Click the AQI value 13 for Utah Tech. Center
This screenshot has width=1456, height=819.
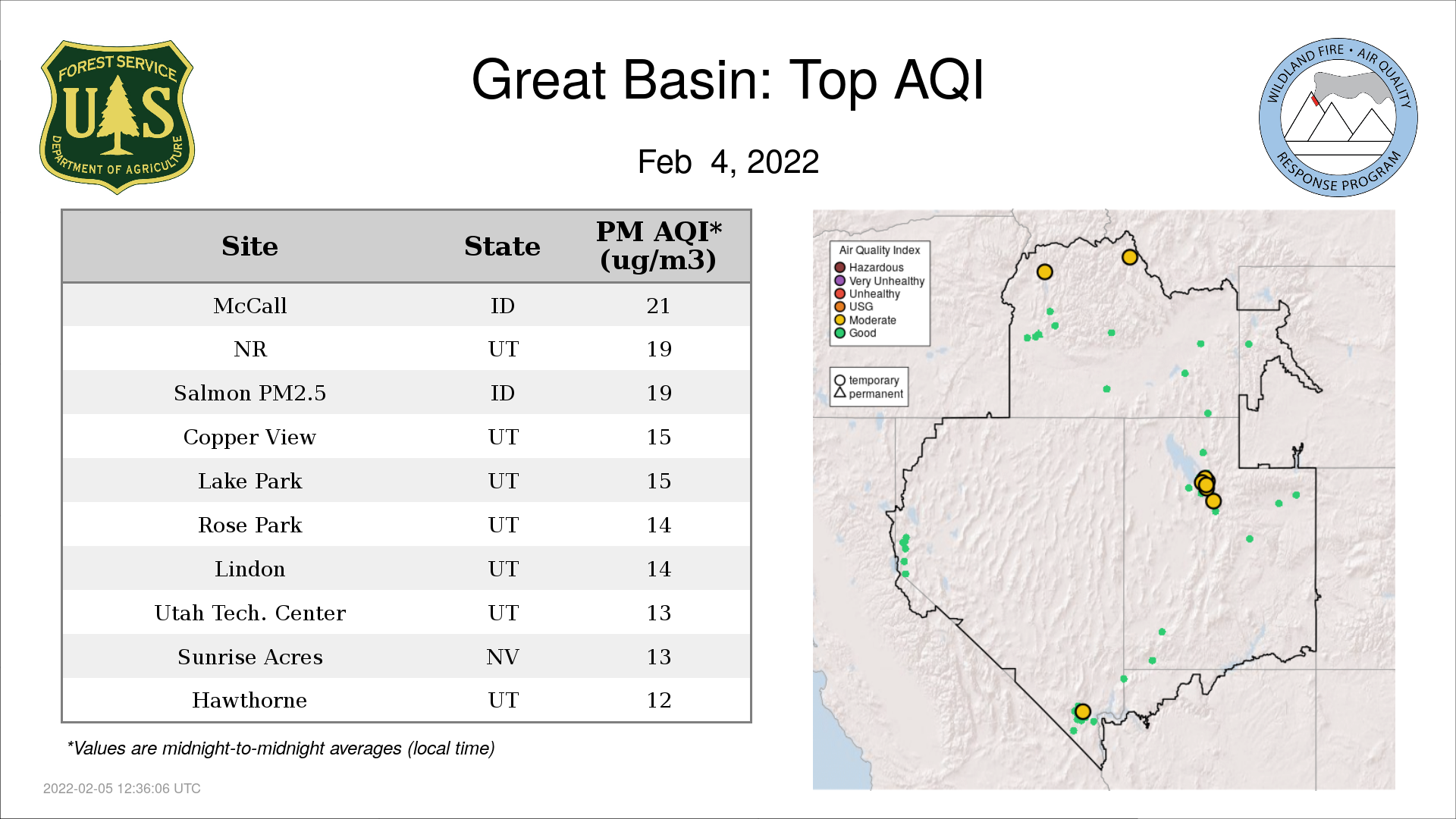pos(658,613)
